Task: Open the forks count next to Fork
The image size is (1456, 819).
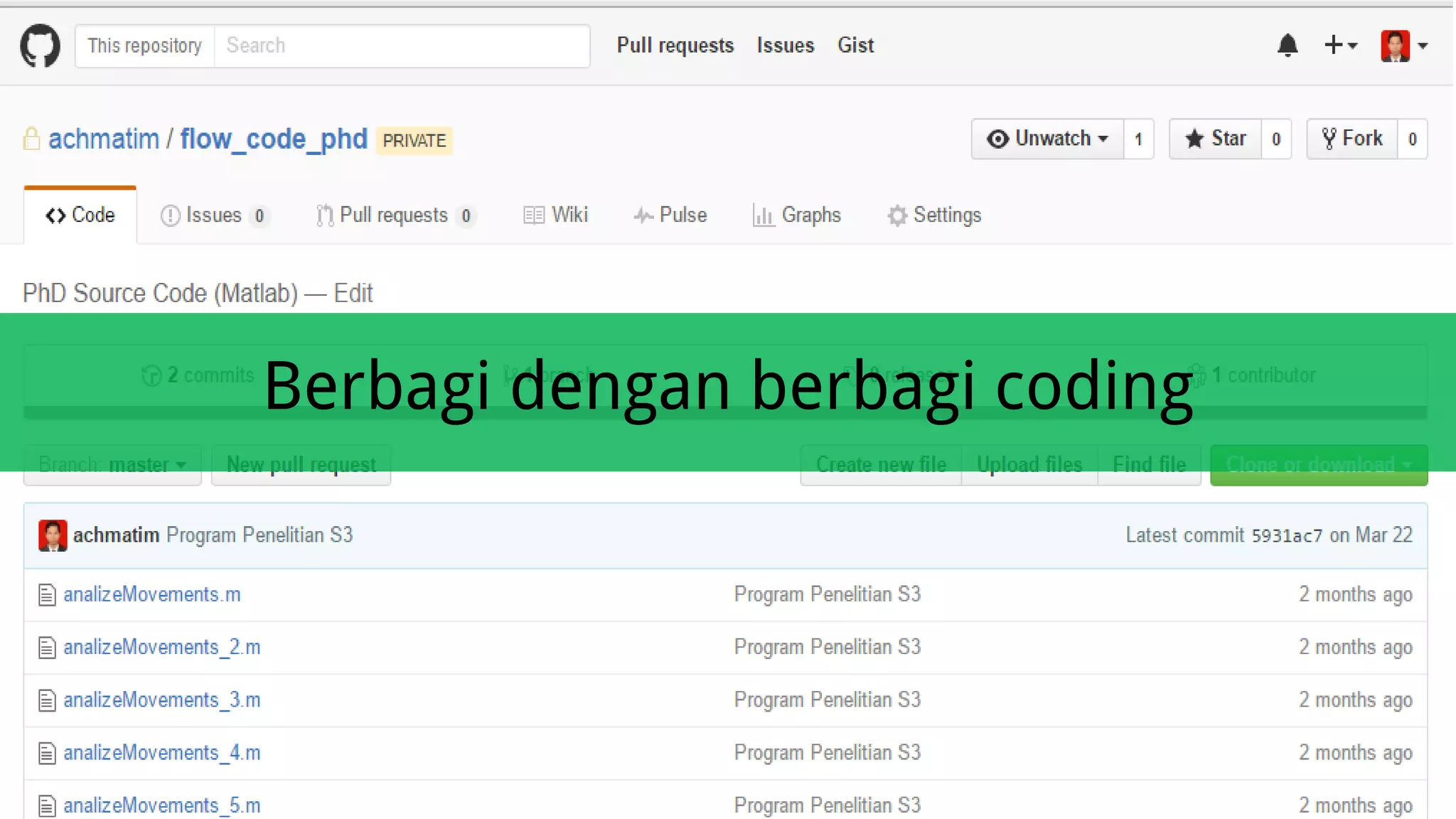Action: [x=1413, y=139]
